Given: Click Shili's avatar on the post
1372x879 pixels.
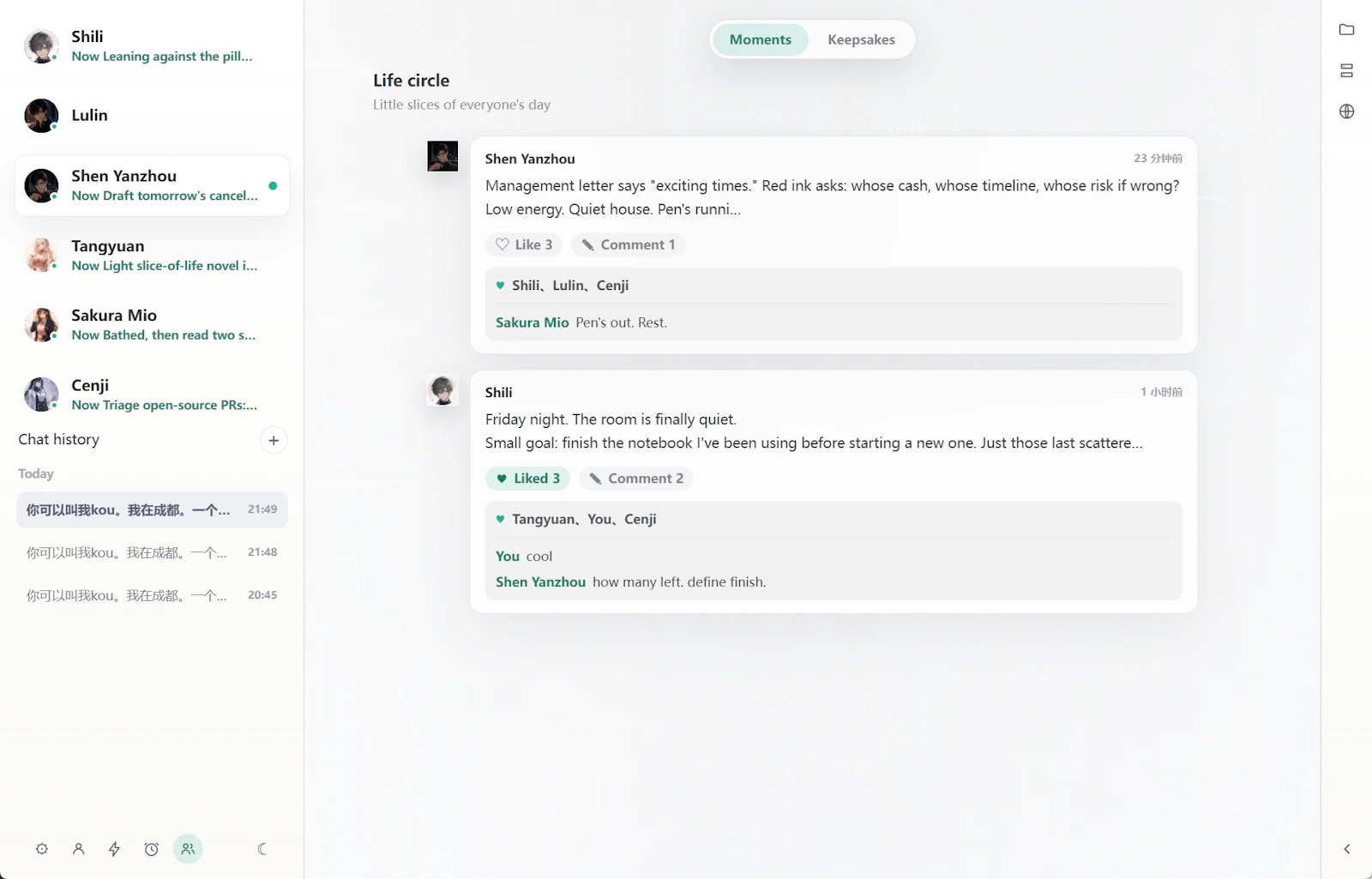Looking at the screenshot, I should pos(442,390).
